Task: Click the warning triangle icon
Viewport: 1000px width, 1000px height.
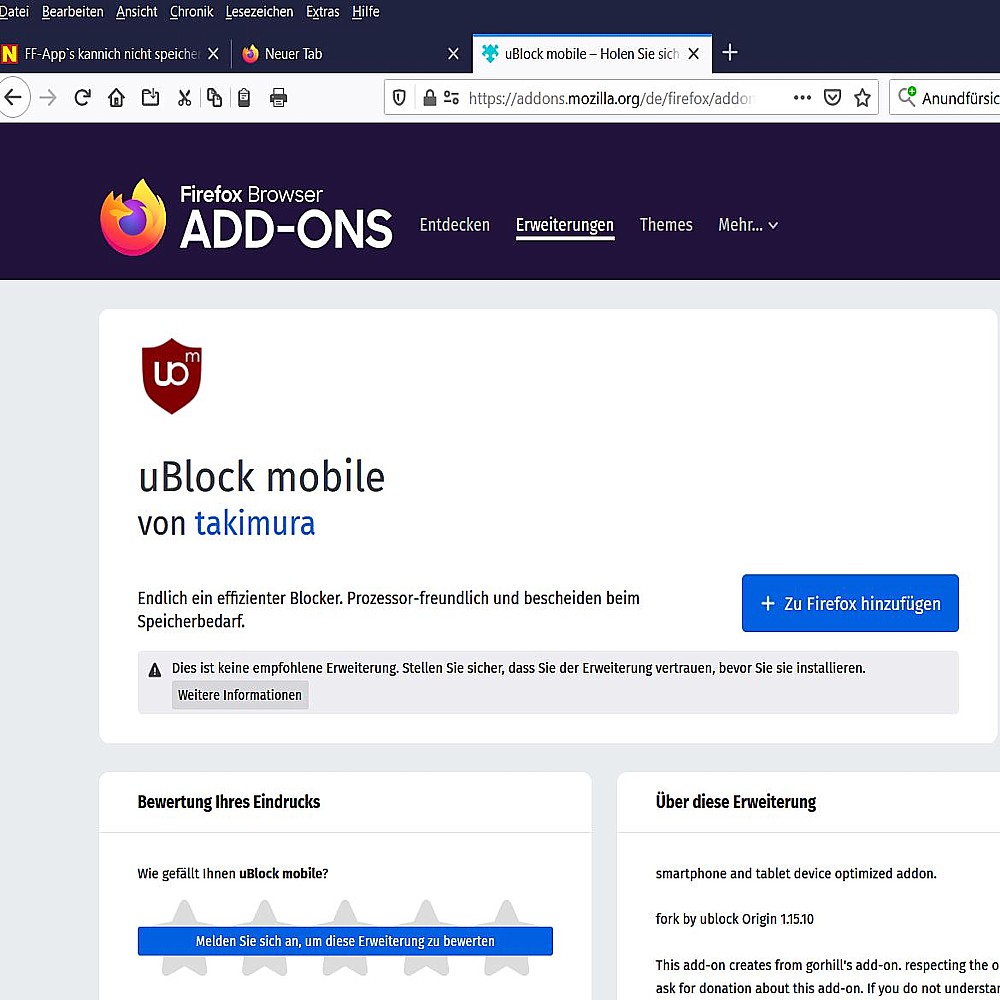Action: [154, 670]
